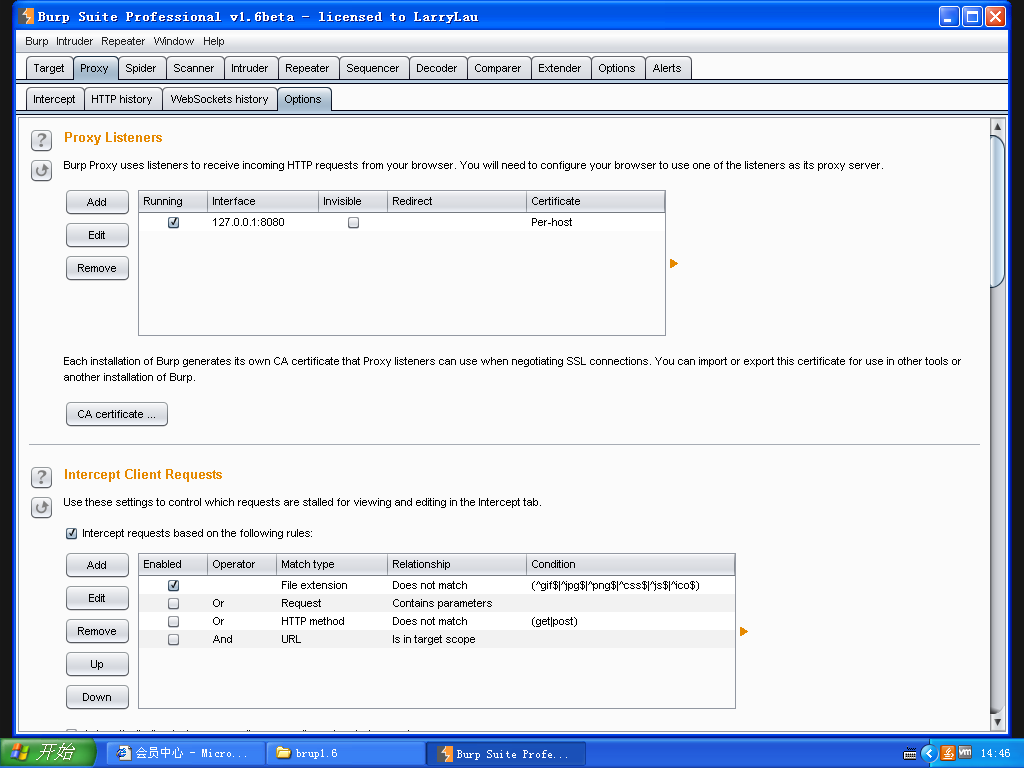
Task: Click the CA certificate button
Action: point(116,414)
